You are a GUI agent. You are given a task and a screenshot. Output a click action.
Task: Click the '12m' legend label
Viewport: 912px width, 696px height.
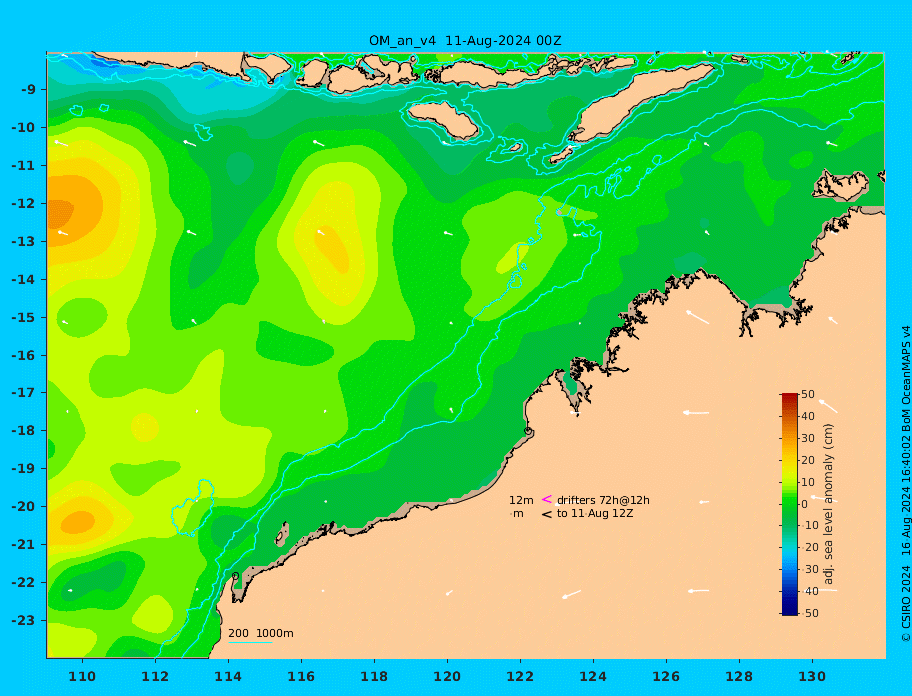(521, 500)
